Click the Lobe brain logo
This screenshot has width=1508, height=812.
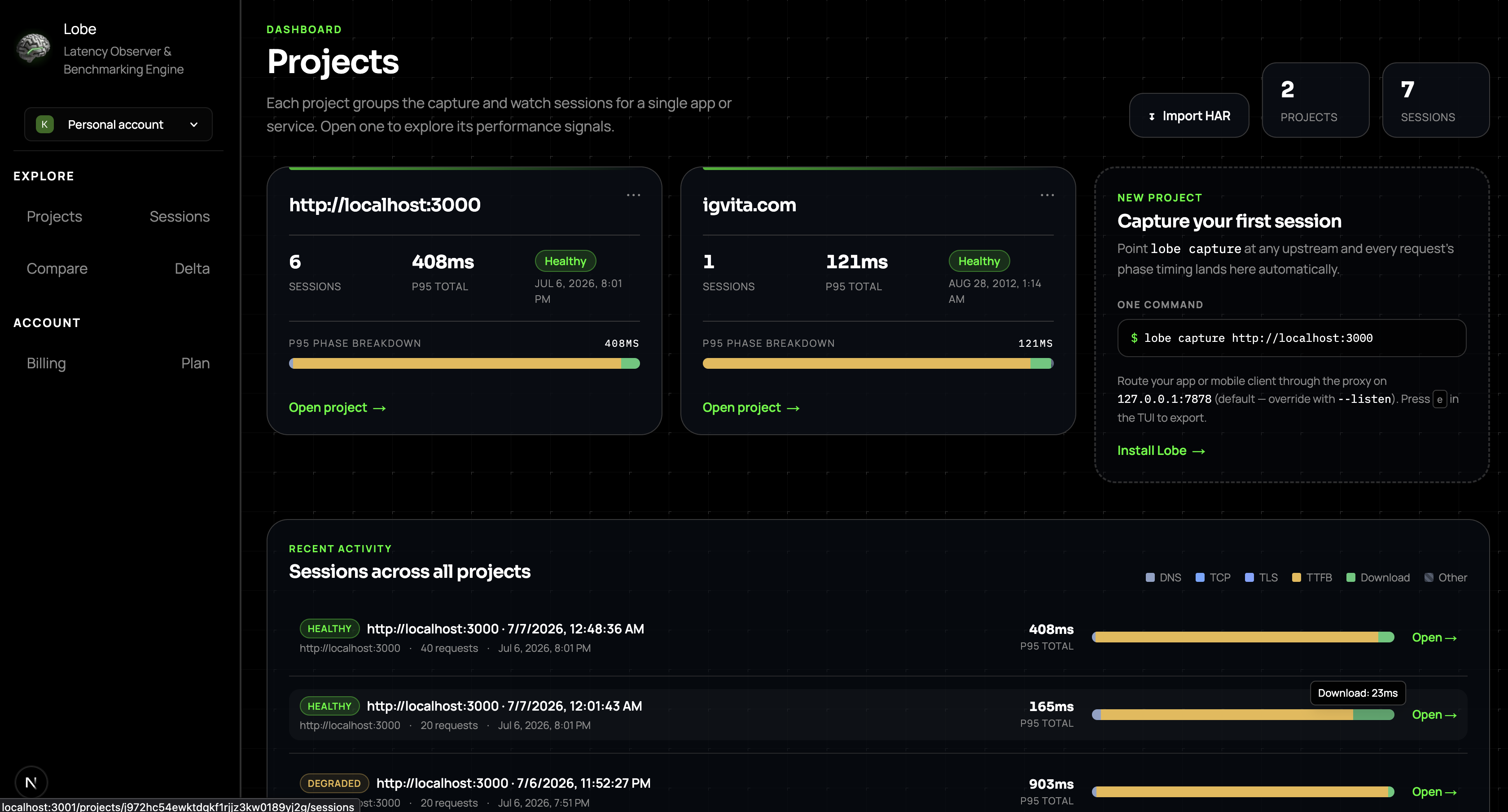tap(33, 48)
